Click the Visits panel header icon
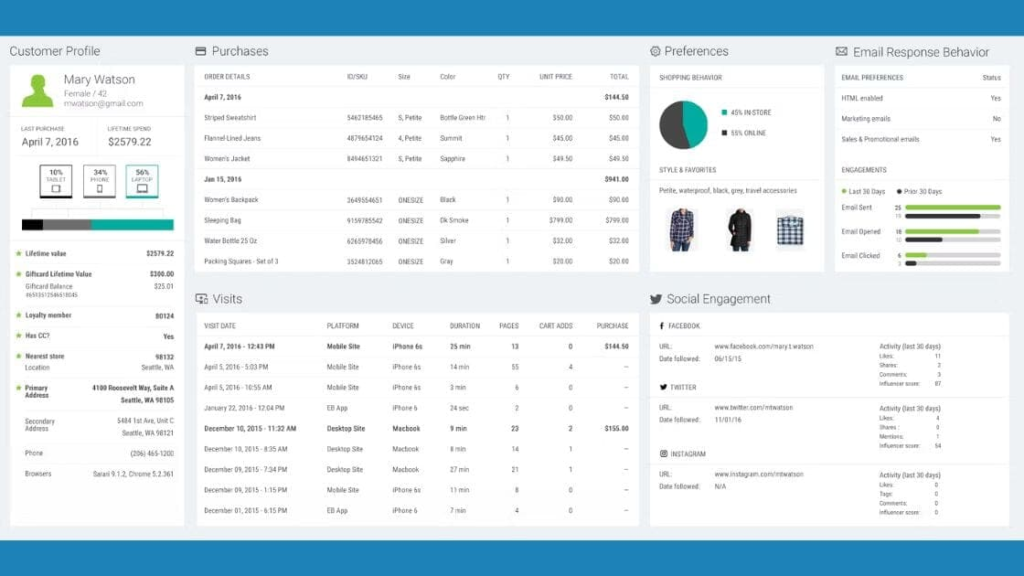This screenshot has width=1024, height=576. pos(201,299)
